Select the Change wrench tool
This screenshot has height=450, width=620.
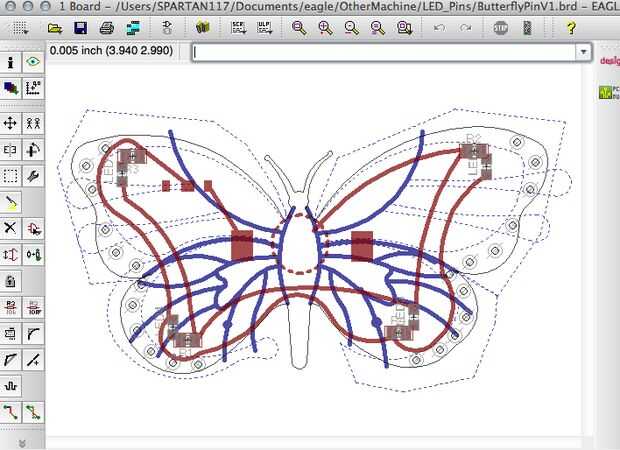(x=33, y=176)
